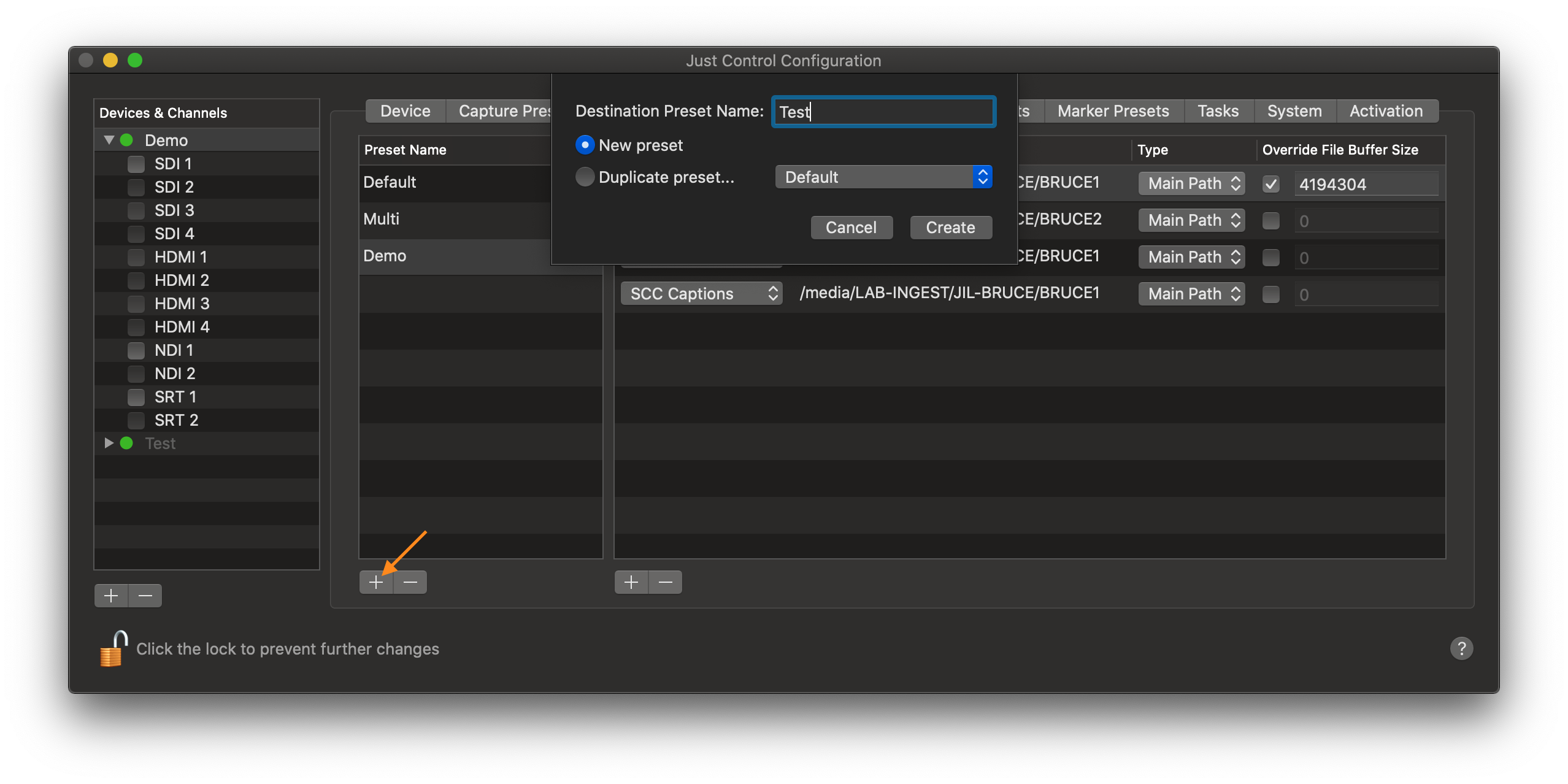1568x784 pixels.
Task: Open help with the question mark button
Action: click(1461, 648)
